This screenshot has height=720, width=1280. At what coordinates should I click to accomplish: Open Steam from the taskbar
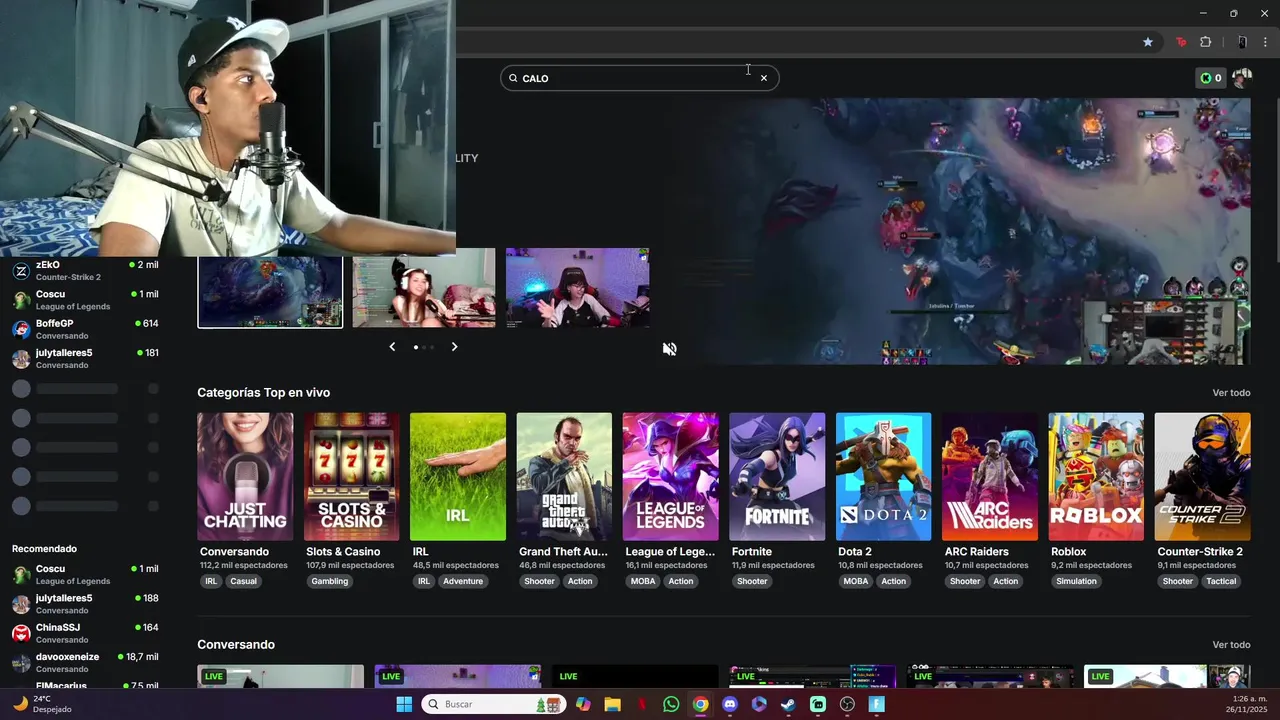[789, 704]
